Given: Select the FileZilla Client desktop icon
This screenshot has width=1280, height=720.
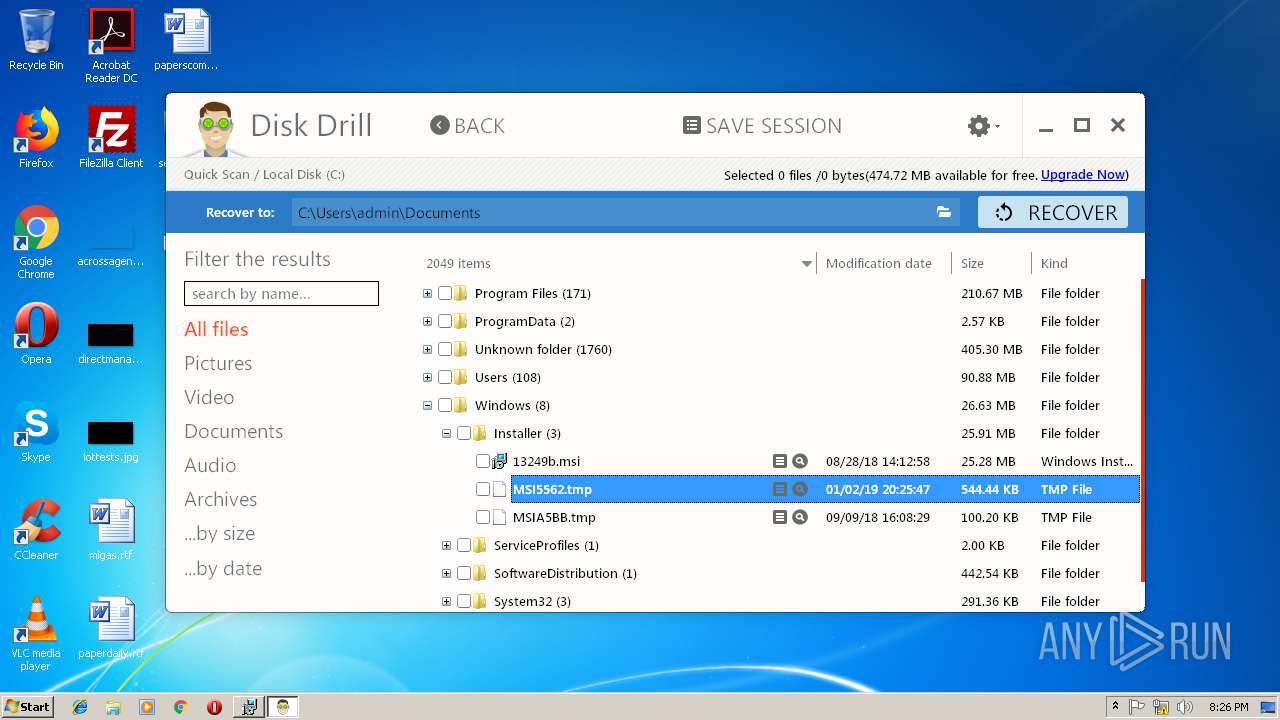Looking at the screenshot, I should [x=111, y=137].
